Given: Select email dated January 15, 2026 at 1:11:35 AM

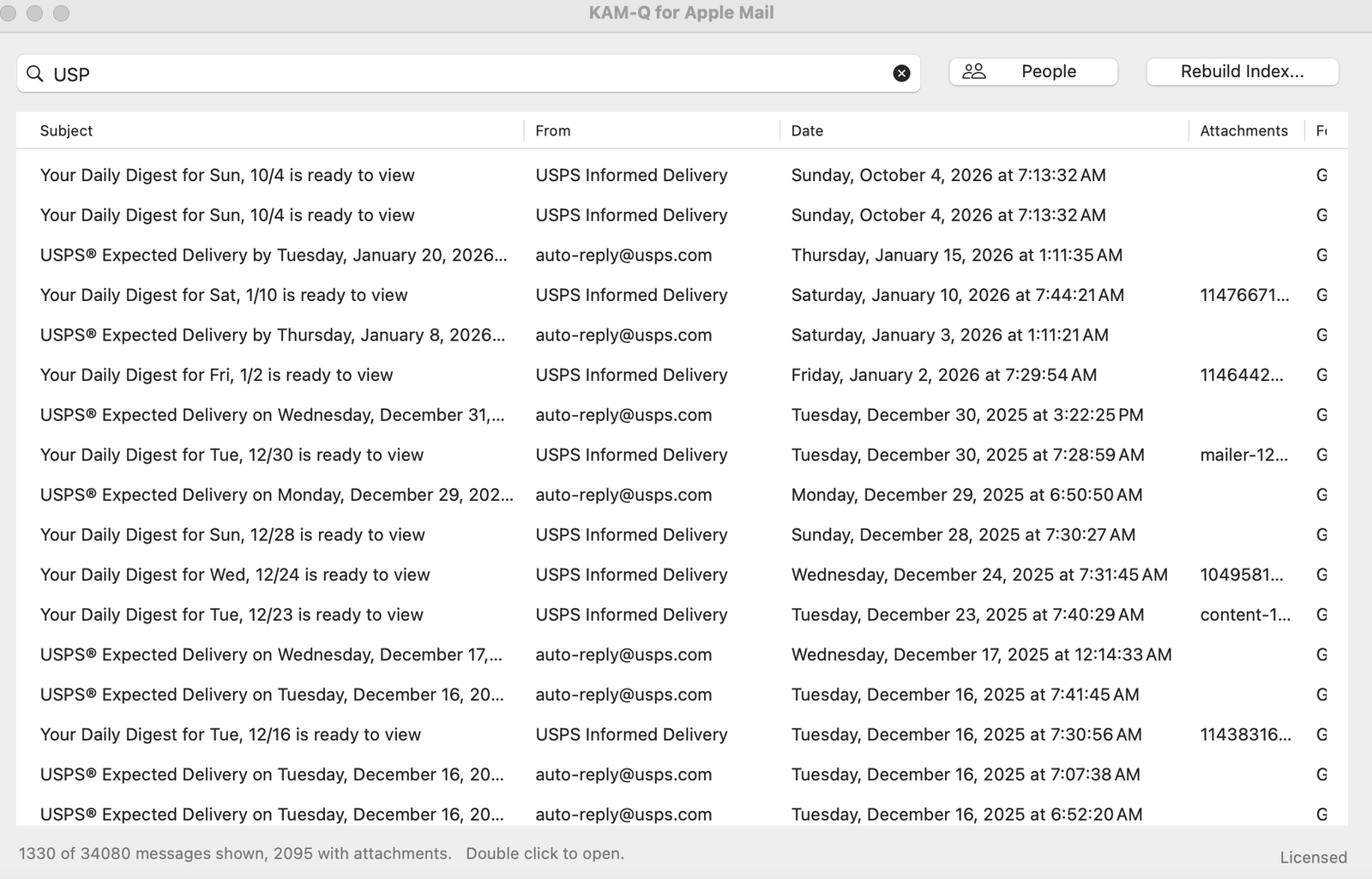Looking at the screenshot, I should coord(682,255).
